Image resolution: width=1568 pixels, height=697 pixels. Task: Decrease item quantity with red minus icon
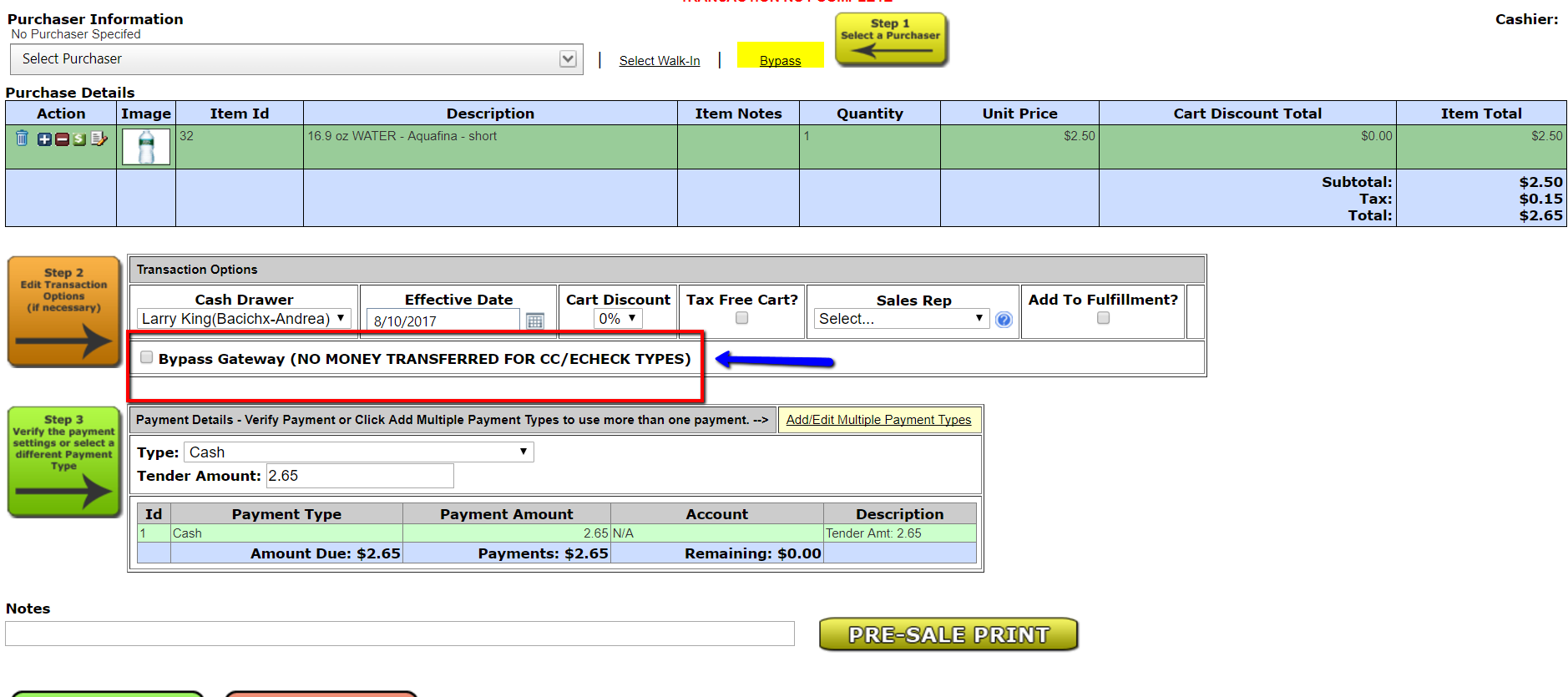click(x=62, y=139)
